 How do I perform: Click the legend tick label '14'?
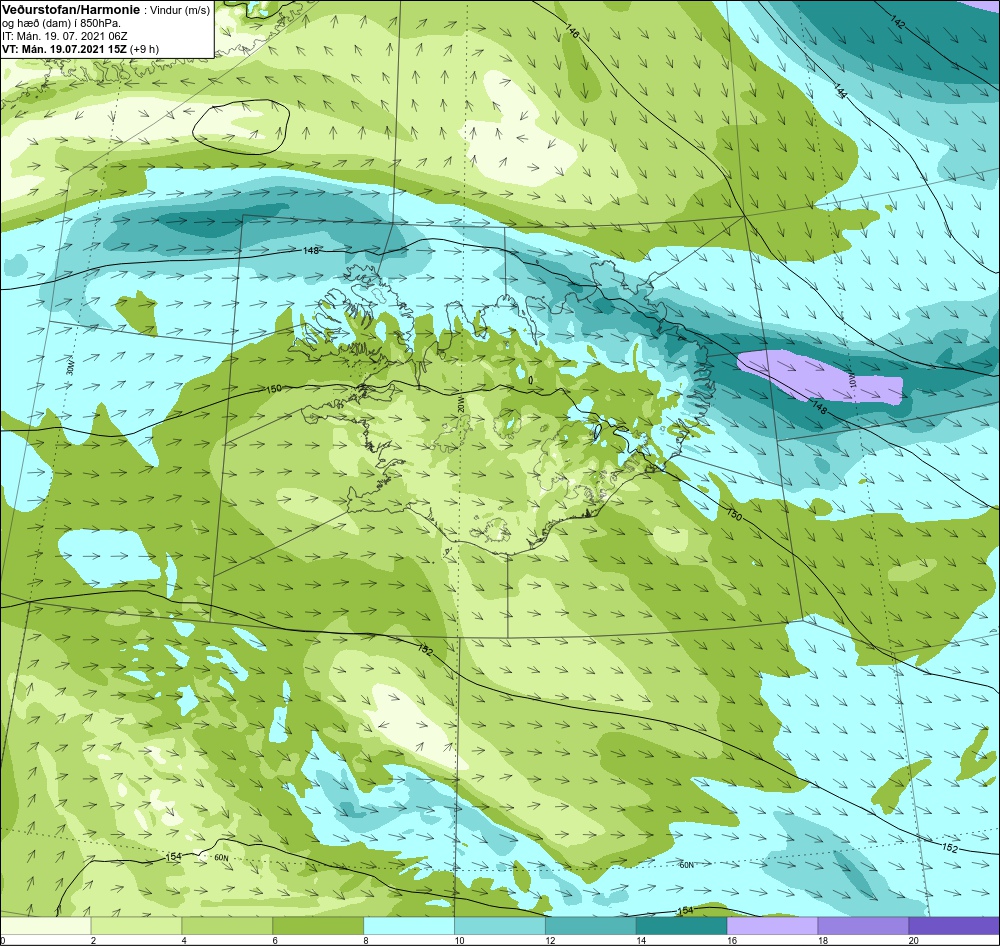tap(641, 940)
